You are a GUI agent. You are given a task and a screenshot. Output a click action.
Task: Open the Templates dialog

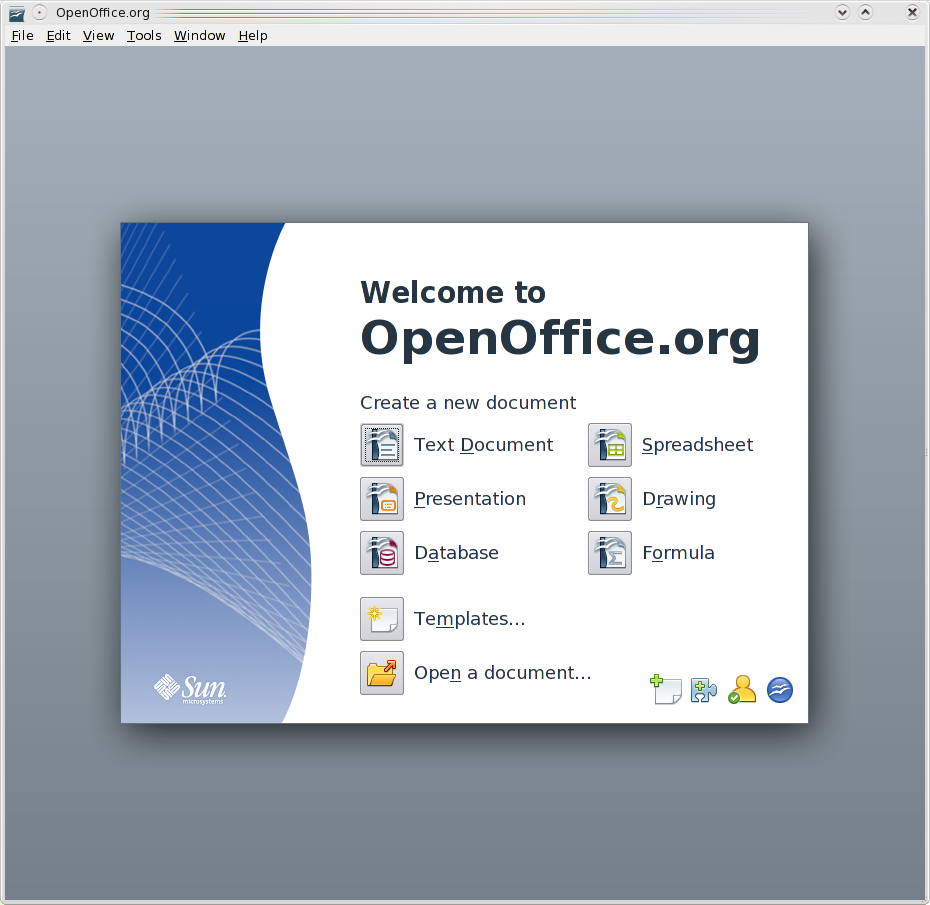click(x=382, y=619)
